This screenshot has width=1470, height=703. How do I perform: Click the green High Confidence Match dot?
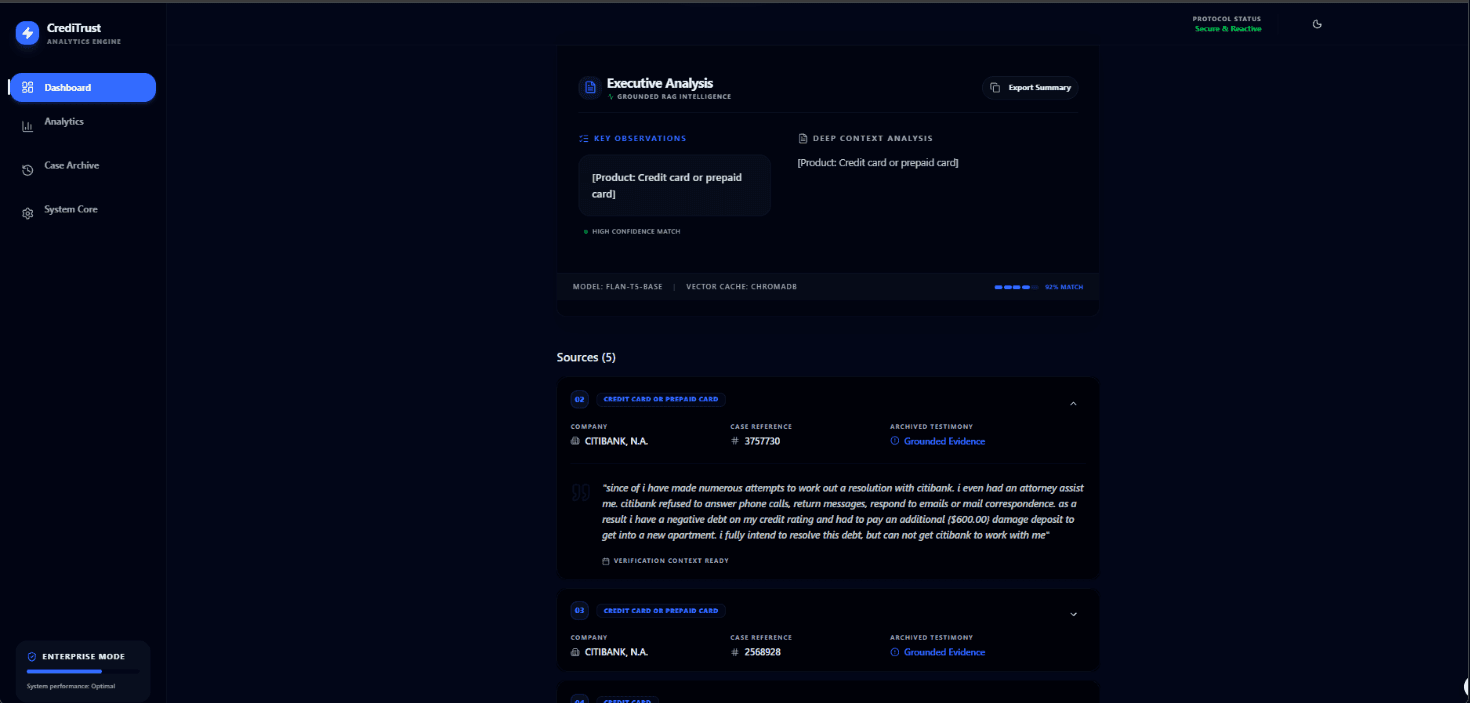(586, 231)
